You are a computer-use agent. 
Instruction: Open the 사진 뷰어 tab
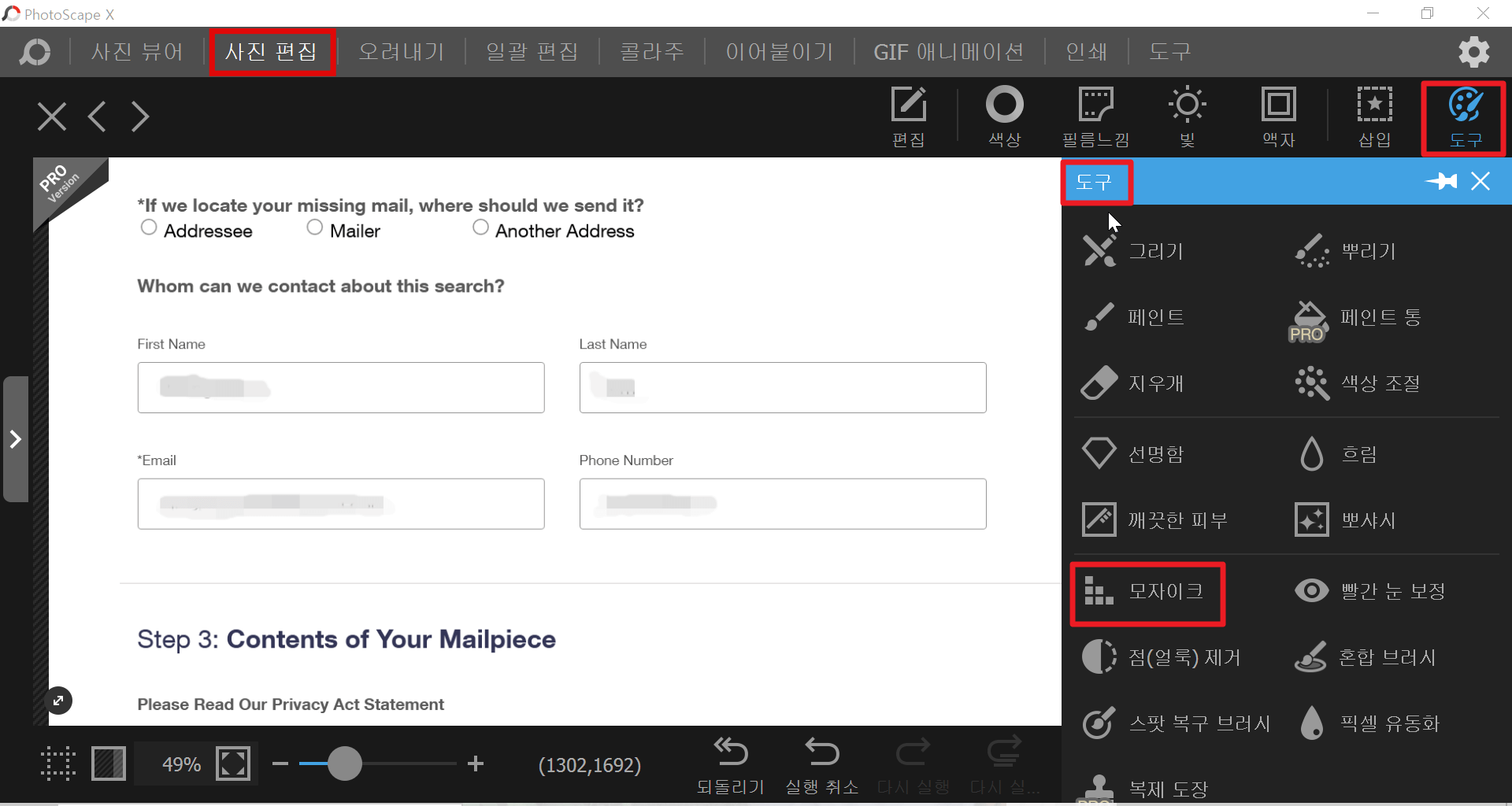137,52
